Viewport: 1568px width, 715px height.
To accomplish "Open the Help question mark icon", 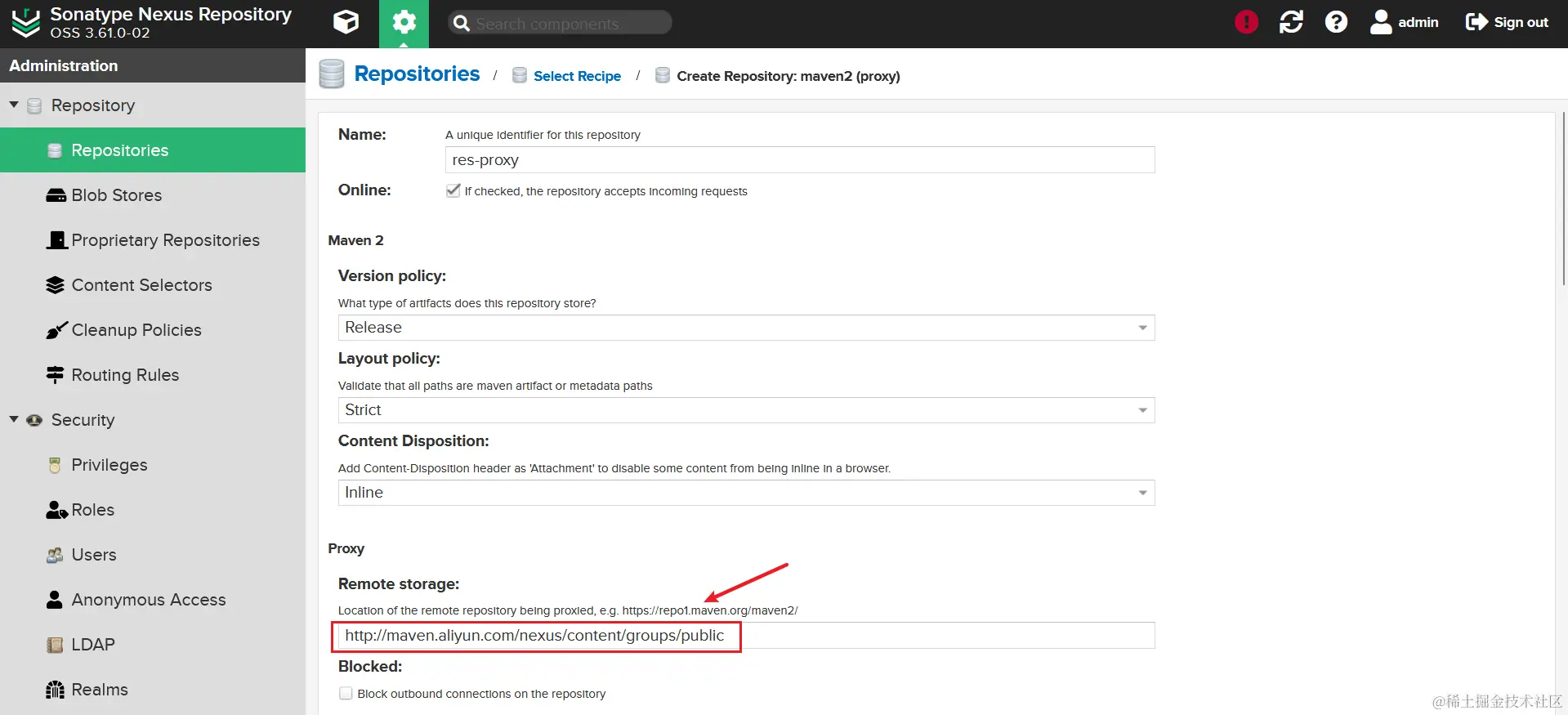I will tap(1336, 22).
